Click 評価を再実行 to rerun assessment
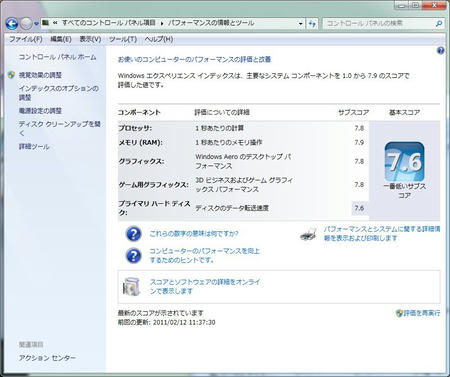The image size is (450, 377). coord(422,313)
